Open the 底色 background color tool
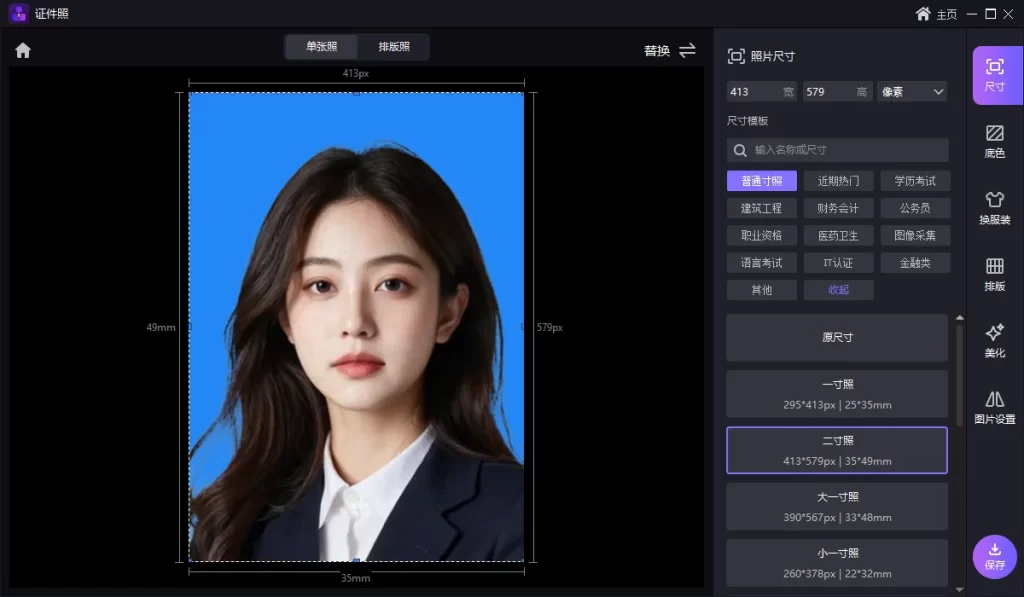Viewport: 1024px width, 597px height. click(x=994, y=141)
